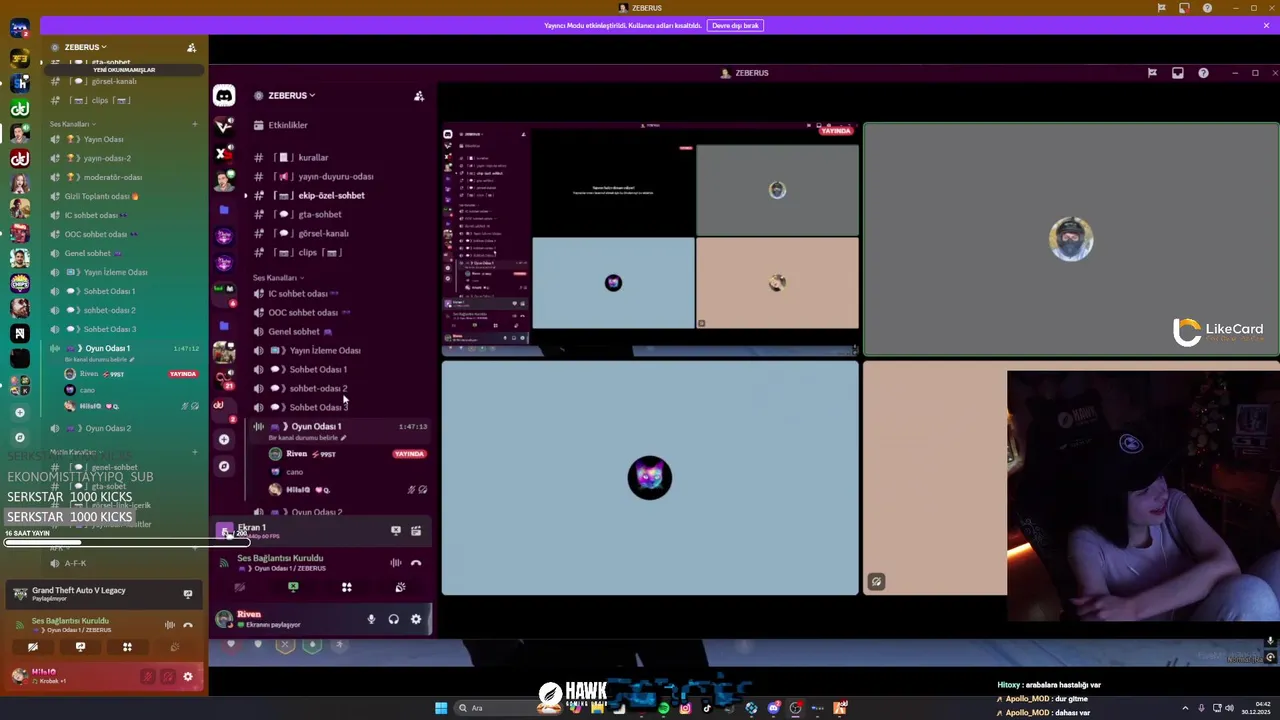Unmute the microphone in HilslQ user panel
This screenshot has width=1280, height=720.
click(x=147, y=677)
